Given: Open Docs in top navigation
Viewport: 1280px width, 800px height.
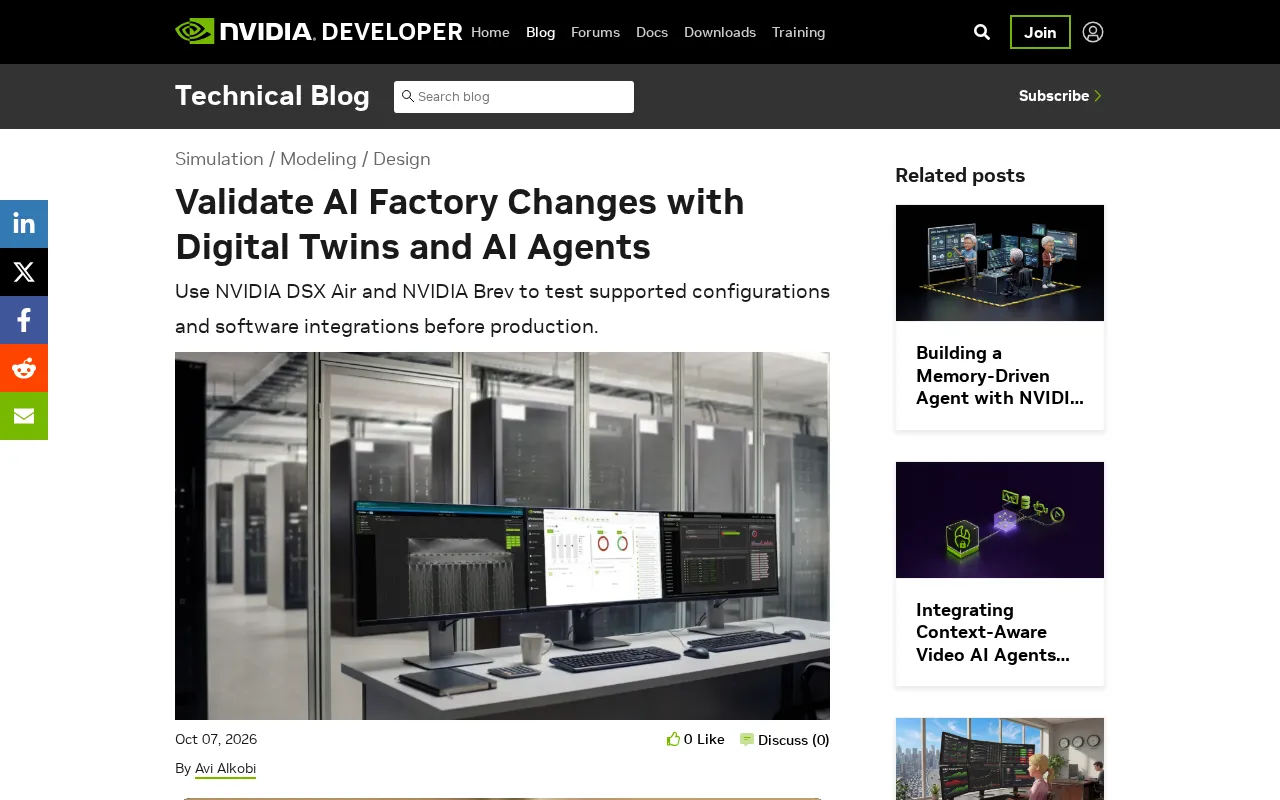Looking at the screenshot, I should [652, 32].
